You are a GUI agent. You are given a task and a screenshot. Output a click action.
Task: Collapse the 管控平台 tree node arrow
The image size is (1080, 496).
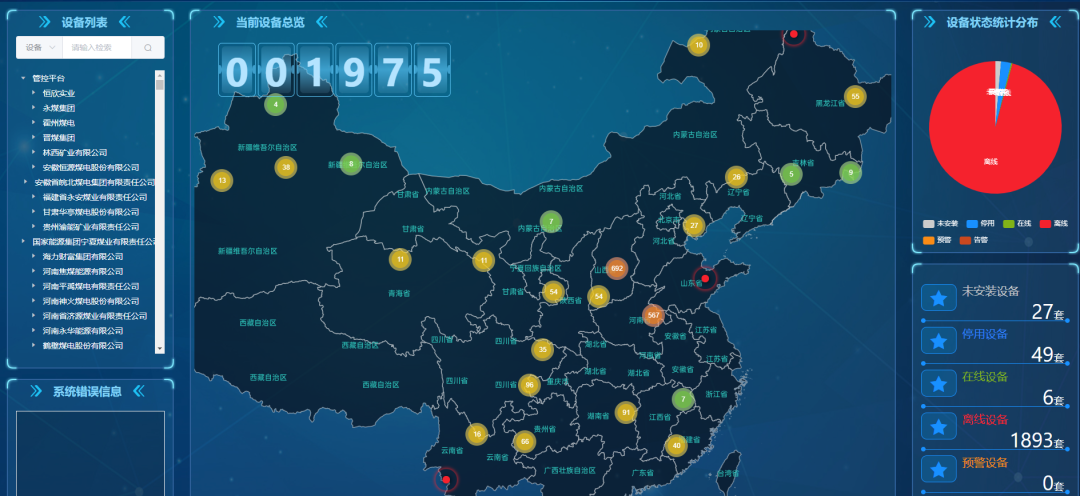23,78
